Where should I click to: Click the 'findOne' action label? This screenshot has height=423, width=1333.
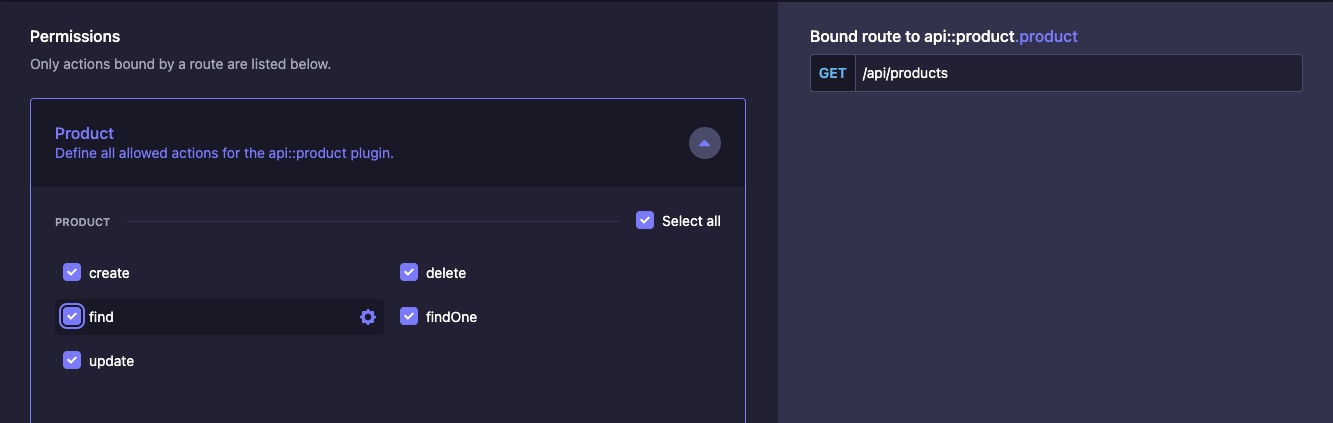(x=452, y=317)
